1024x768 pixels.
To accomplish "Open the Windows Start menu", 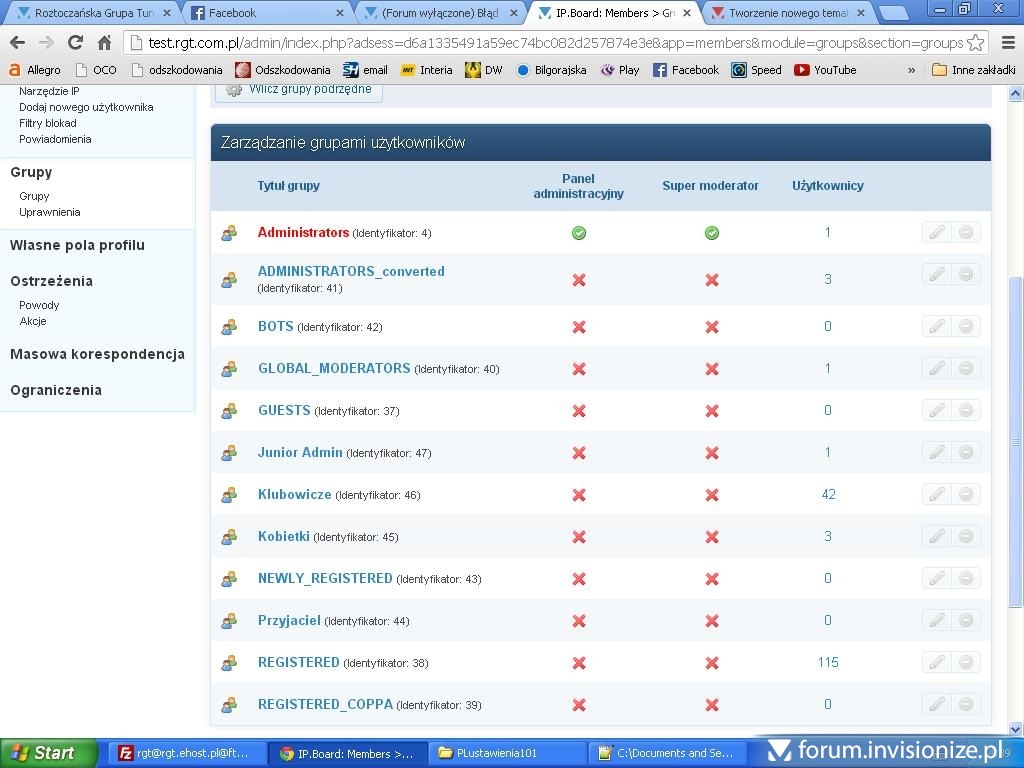I will pos(48,753).
